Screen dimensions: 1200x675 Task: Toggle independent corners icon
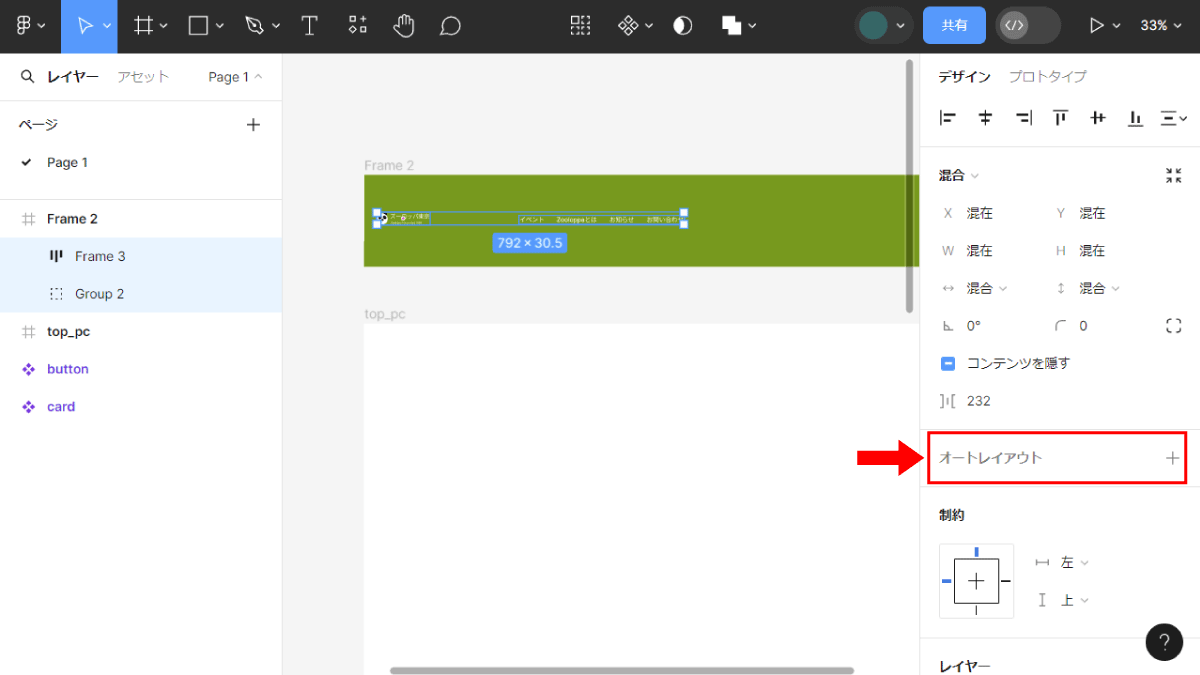(x=1174, y=326)
